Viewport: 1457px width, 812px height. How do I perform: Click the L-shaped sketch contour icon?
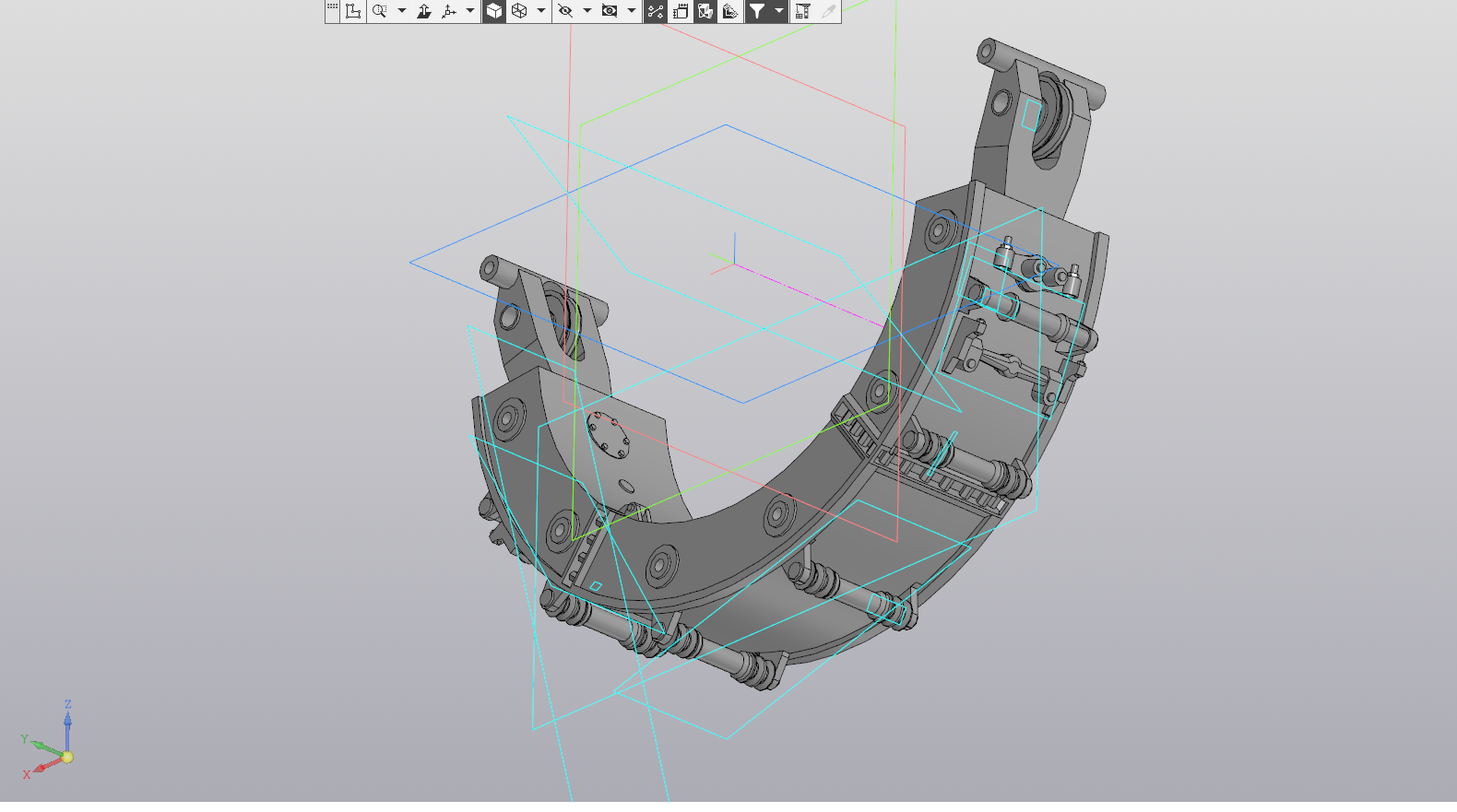point(353,11)
